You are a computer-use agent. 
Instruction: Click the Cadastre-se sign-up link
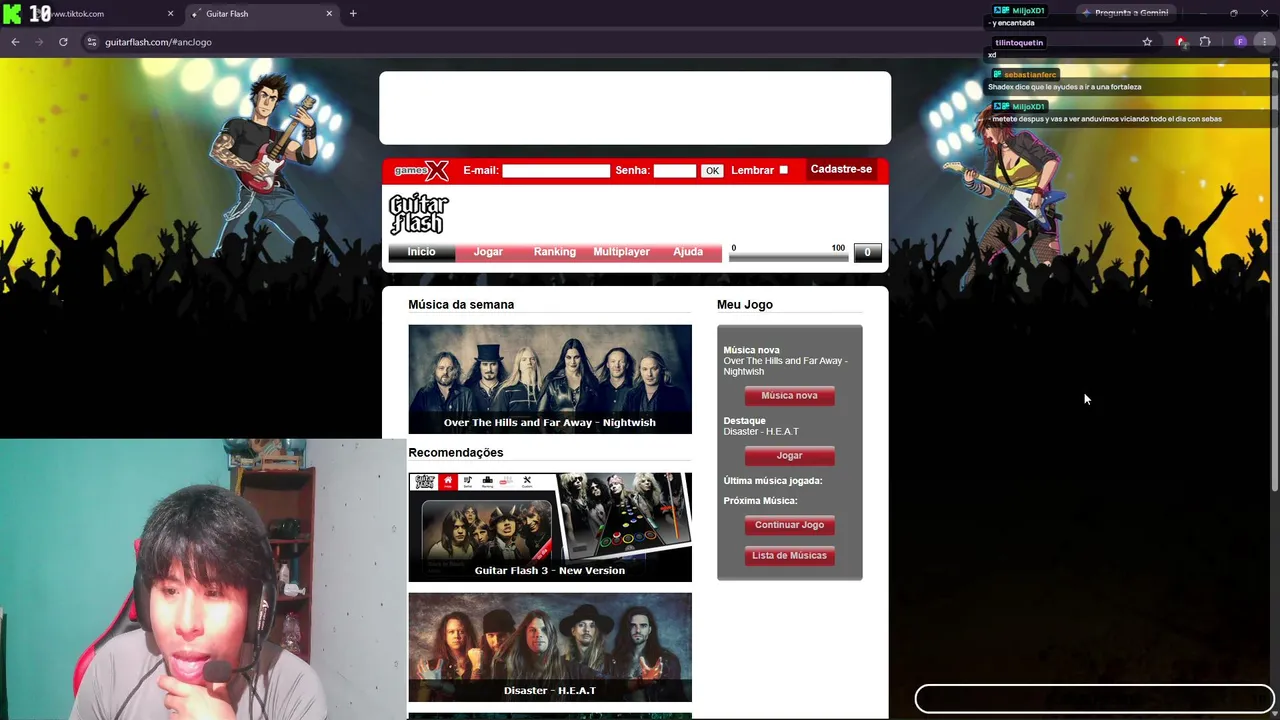click(x=841, y=169)
